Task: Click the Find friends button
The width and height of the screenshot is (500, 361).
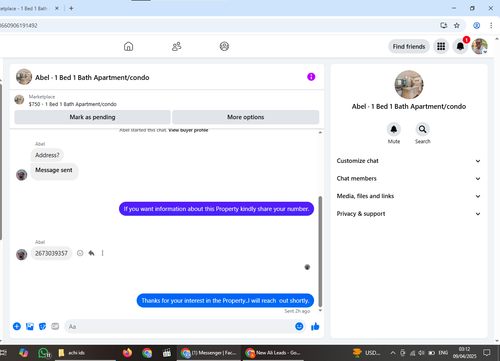Action: click(409, 46)
